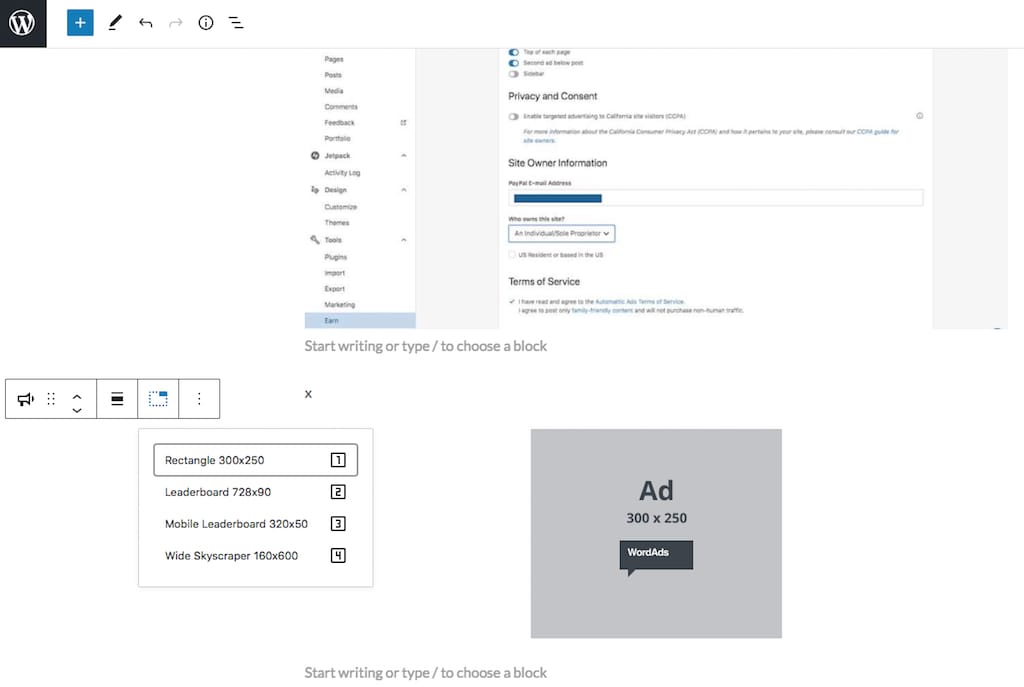Move block up with the chevron
This screenshot has height=687, width=1024.
pyautogui.click(x=77, y=393)
